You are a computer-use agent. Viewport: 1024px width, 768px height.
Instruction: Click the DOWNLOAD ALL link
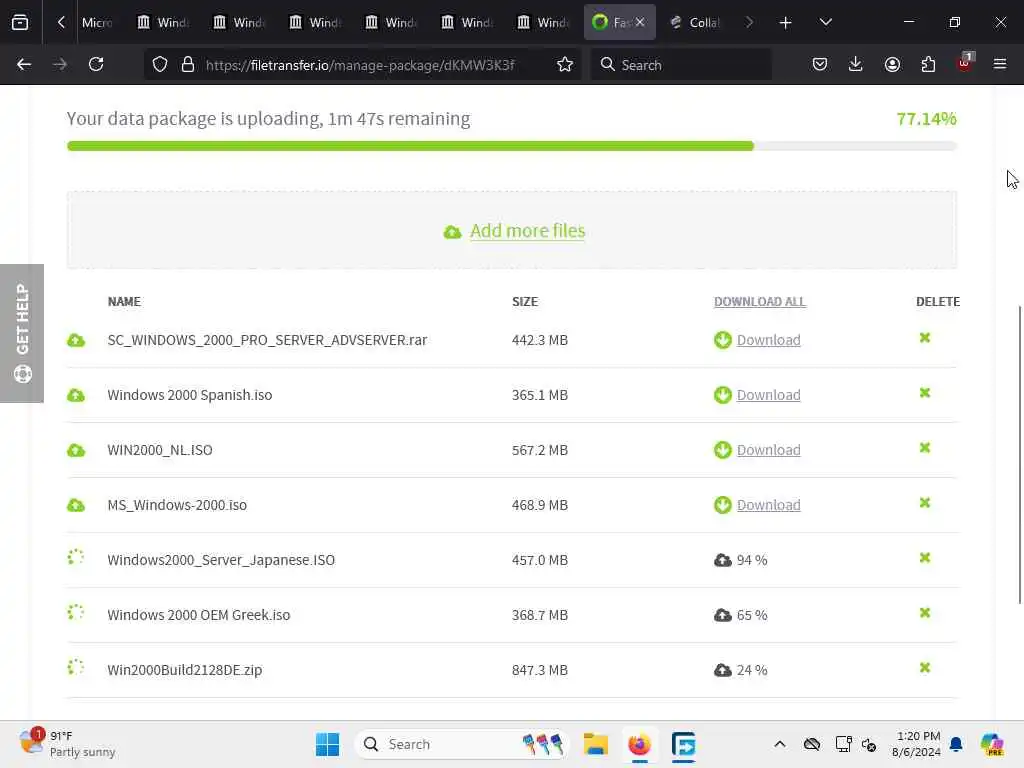pyautogui.click(x=760, y=302)
